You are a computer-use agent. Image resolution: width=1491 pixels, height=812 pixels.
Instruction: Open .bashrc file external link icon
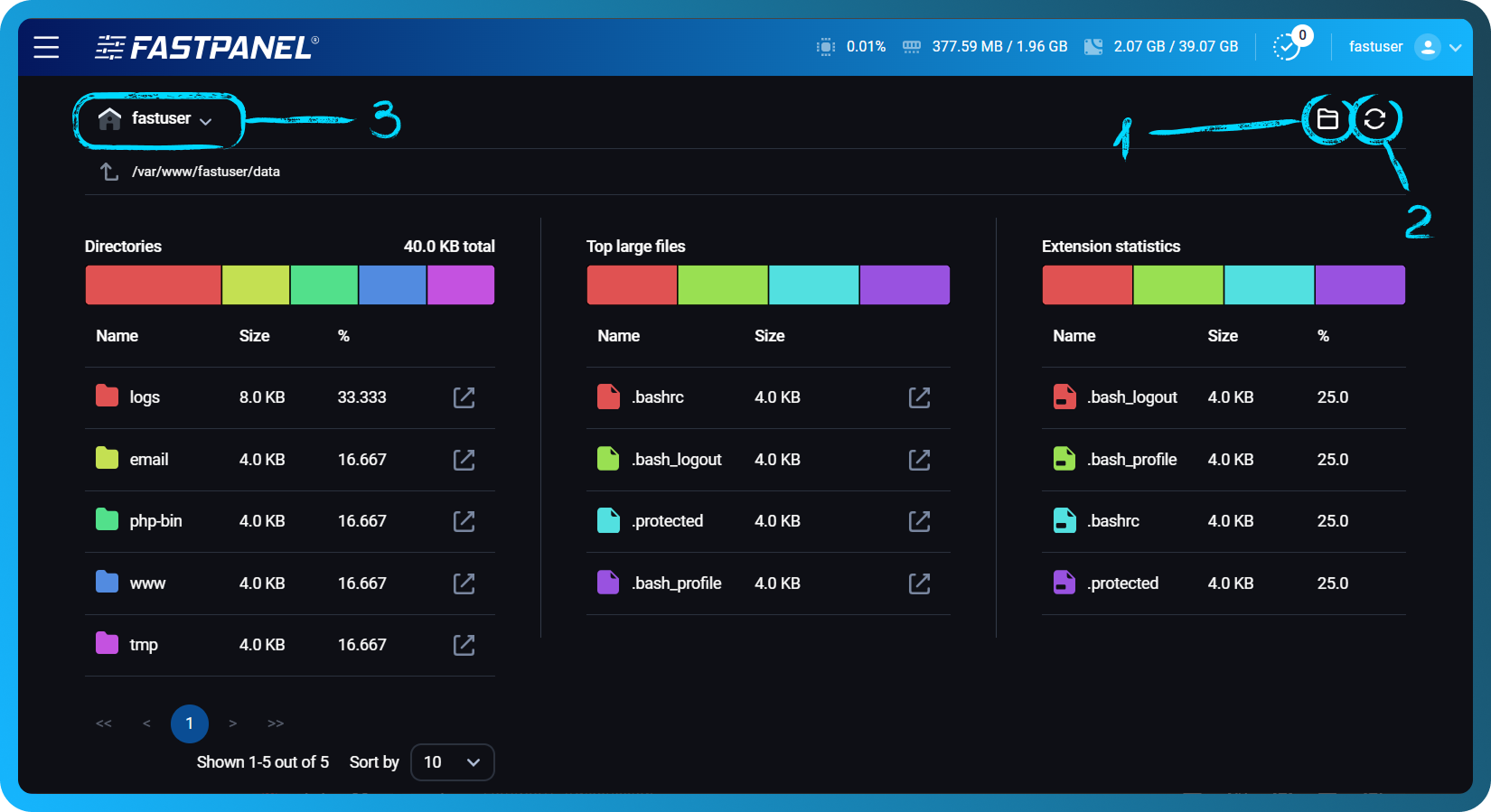click(919, 397)
